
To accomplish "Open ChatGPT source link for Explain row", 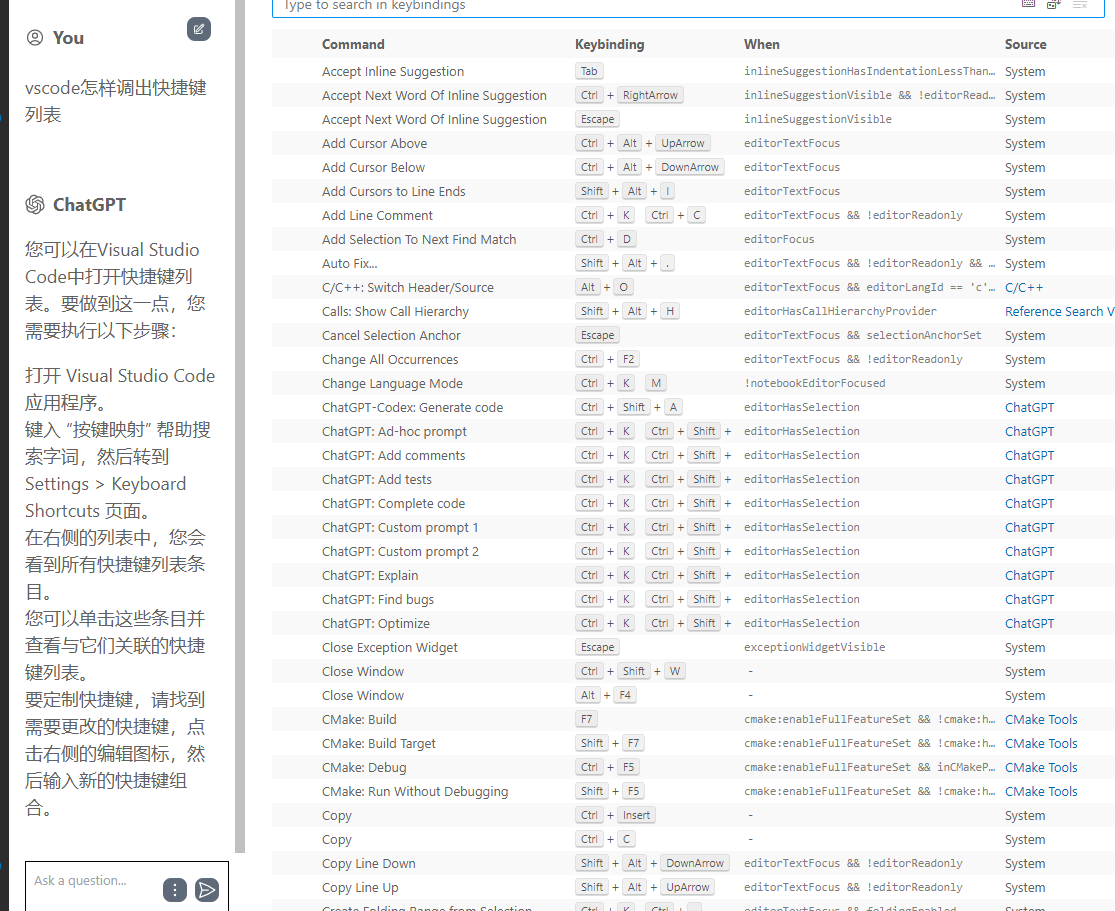I will (x=1029, y=575).
